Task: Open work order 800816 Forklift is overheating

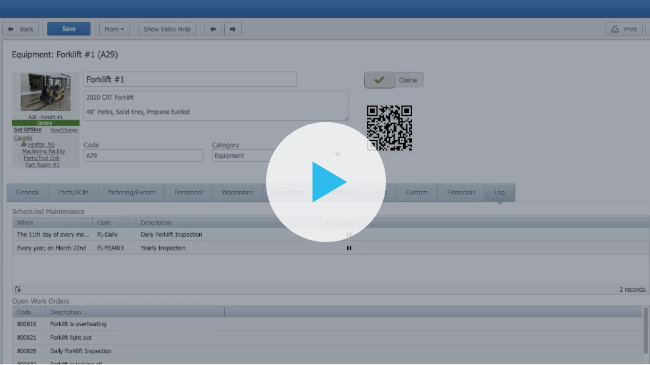Action: pos(327,324)
